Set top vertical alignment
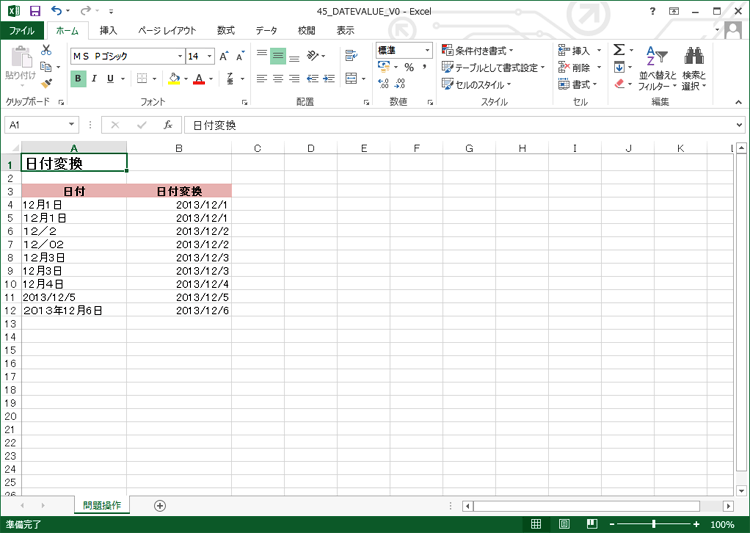 (x=262, y=56)
